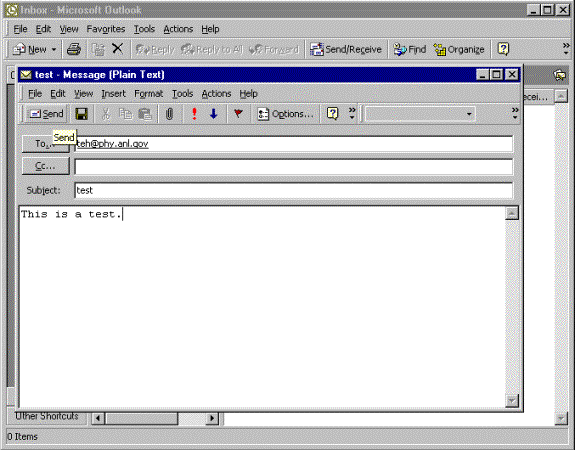The image size is (575, 450).
Task: Open message window Tools menu
Action: (x=183, y=94)
